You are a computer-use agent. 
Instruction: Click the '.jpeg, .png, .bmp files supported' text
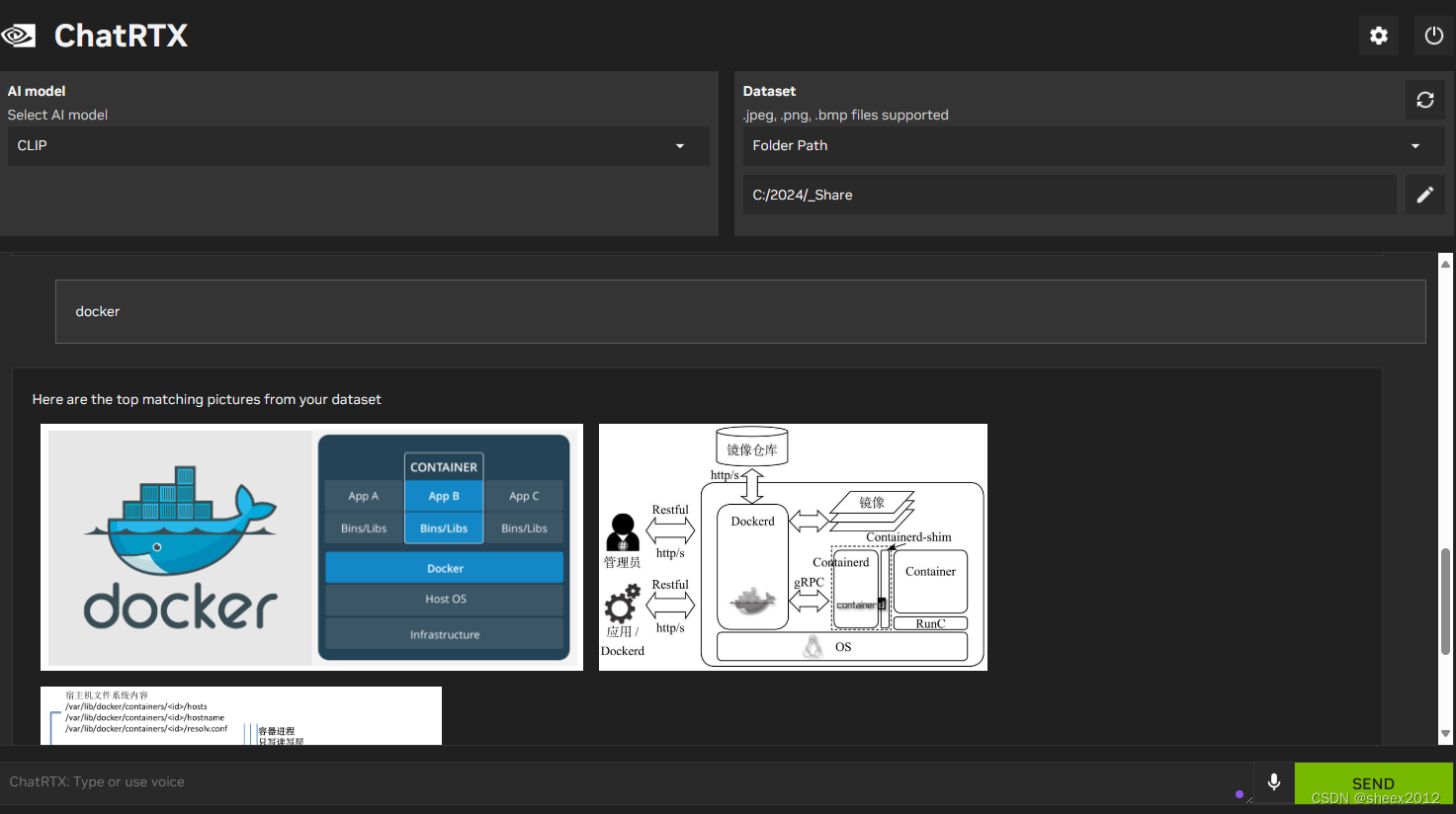click(846, 115)
